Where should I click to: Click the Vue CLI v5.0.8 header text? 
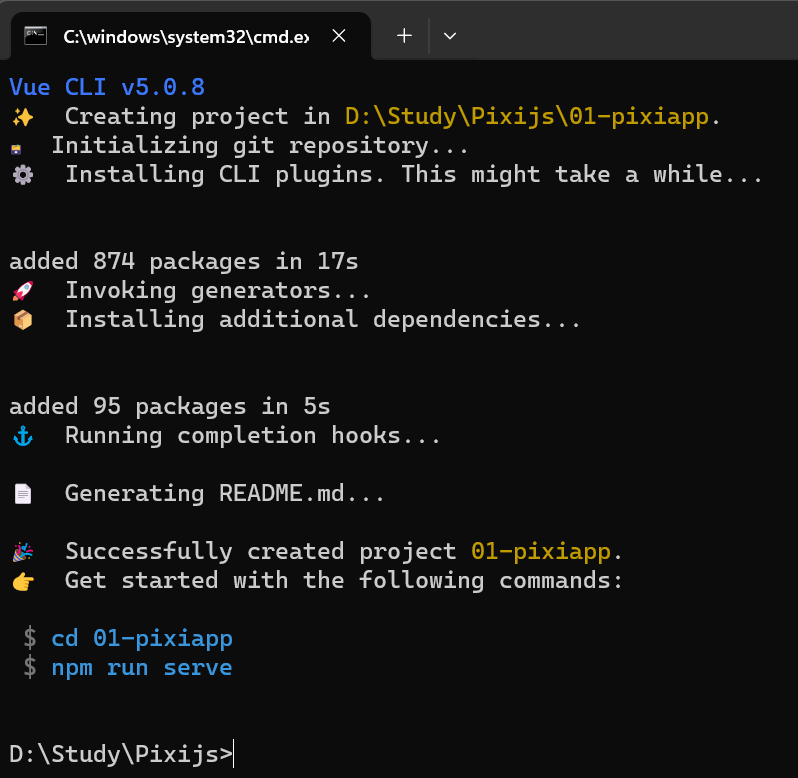(107, 88)
